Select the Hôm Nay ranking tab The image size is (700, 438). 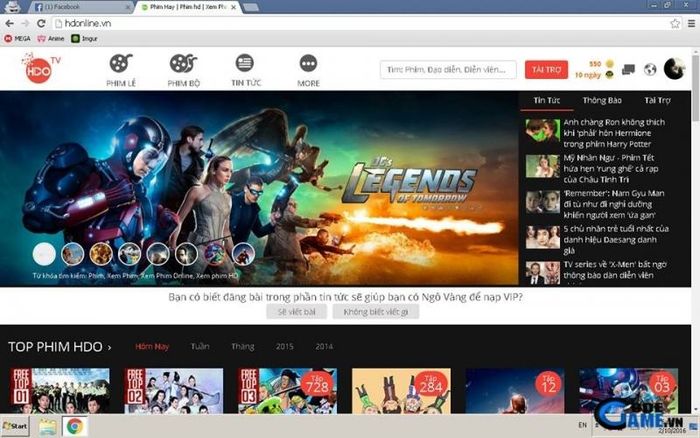[x=152, y=346]
